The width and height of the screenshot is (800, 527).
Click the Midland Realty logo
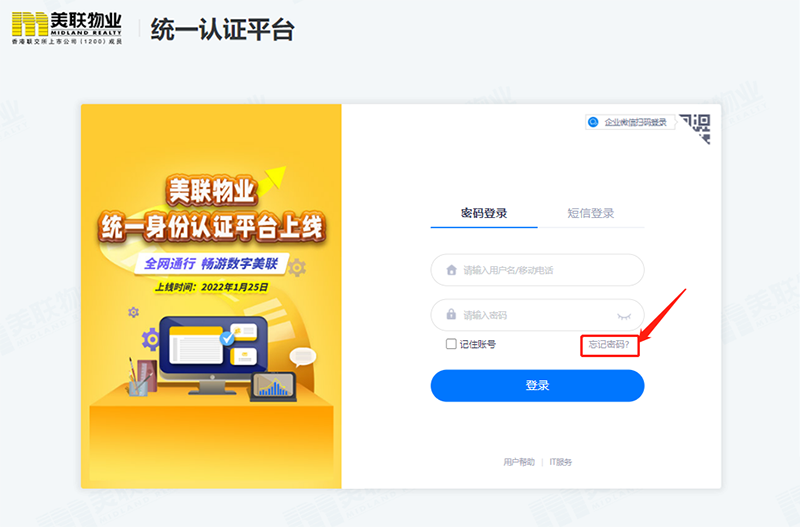67,28
